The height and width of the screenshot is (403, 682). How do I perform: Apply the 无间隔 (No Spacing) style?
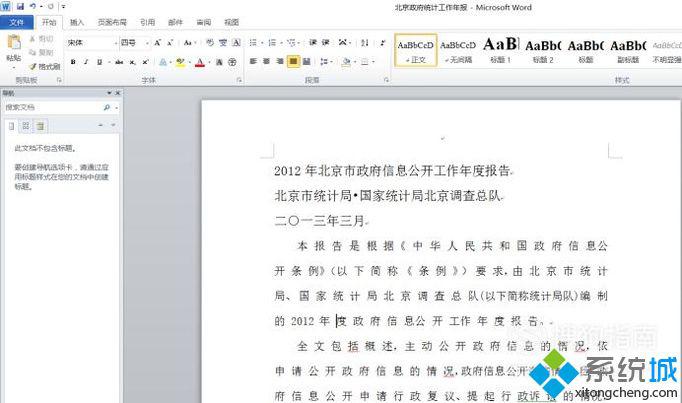(x=458, y=50)
